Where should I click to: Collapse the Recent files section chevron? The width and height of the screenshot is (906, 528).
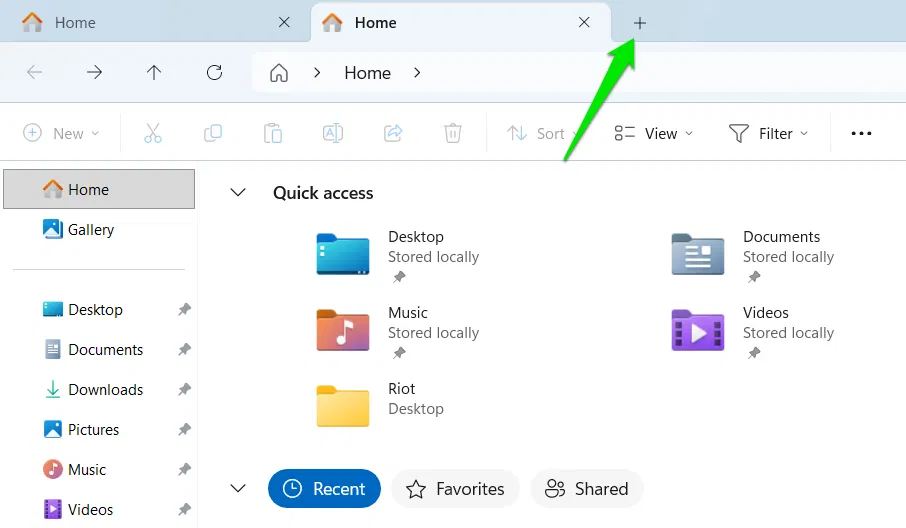click(238, 489)
